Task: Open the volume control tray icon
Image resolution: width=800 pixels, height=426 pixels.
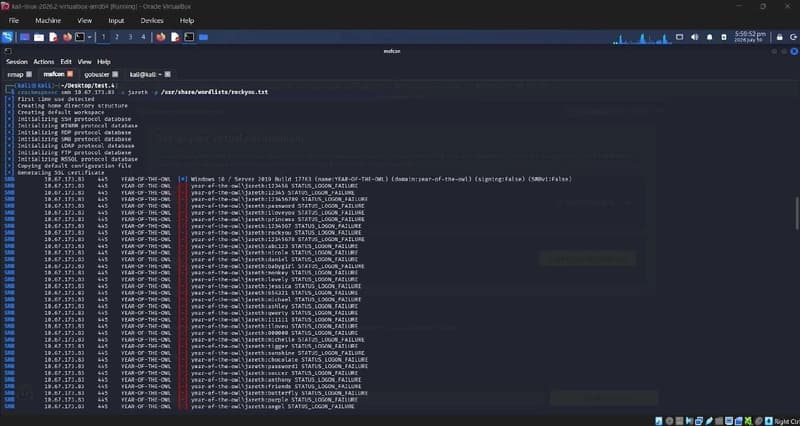Action: [x=694, y=37]
